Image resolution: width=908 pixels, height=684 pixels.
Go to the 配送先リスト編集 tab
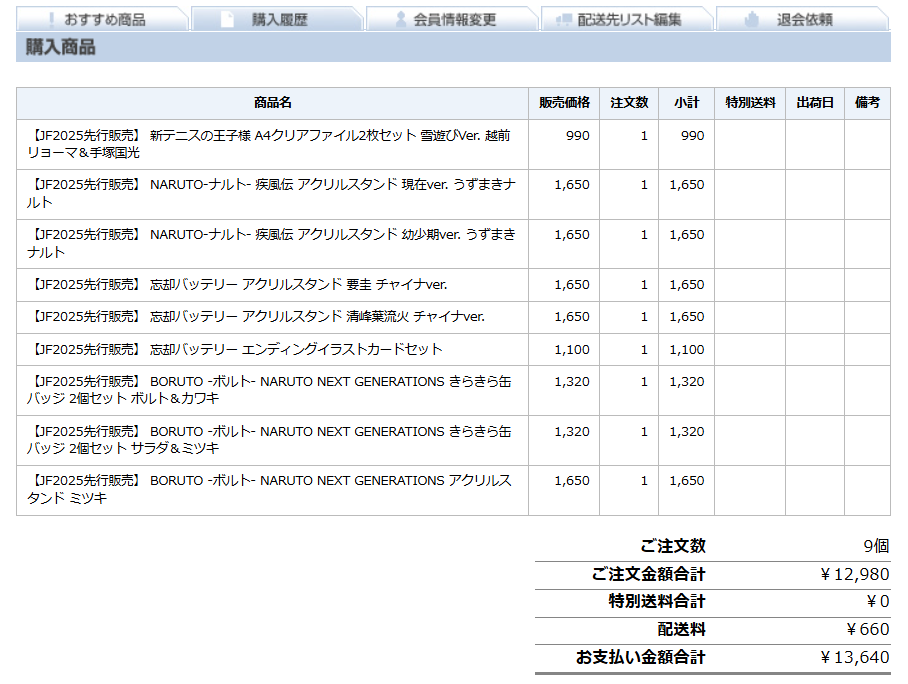(628, 19)
